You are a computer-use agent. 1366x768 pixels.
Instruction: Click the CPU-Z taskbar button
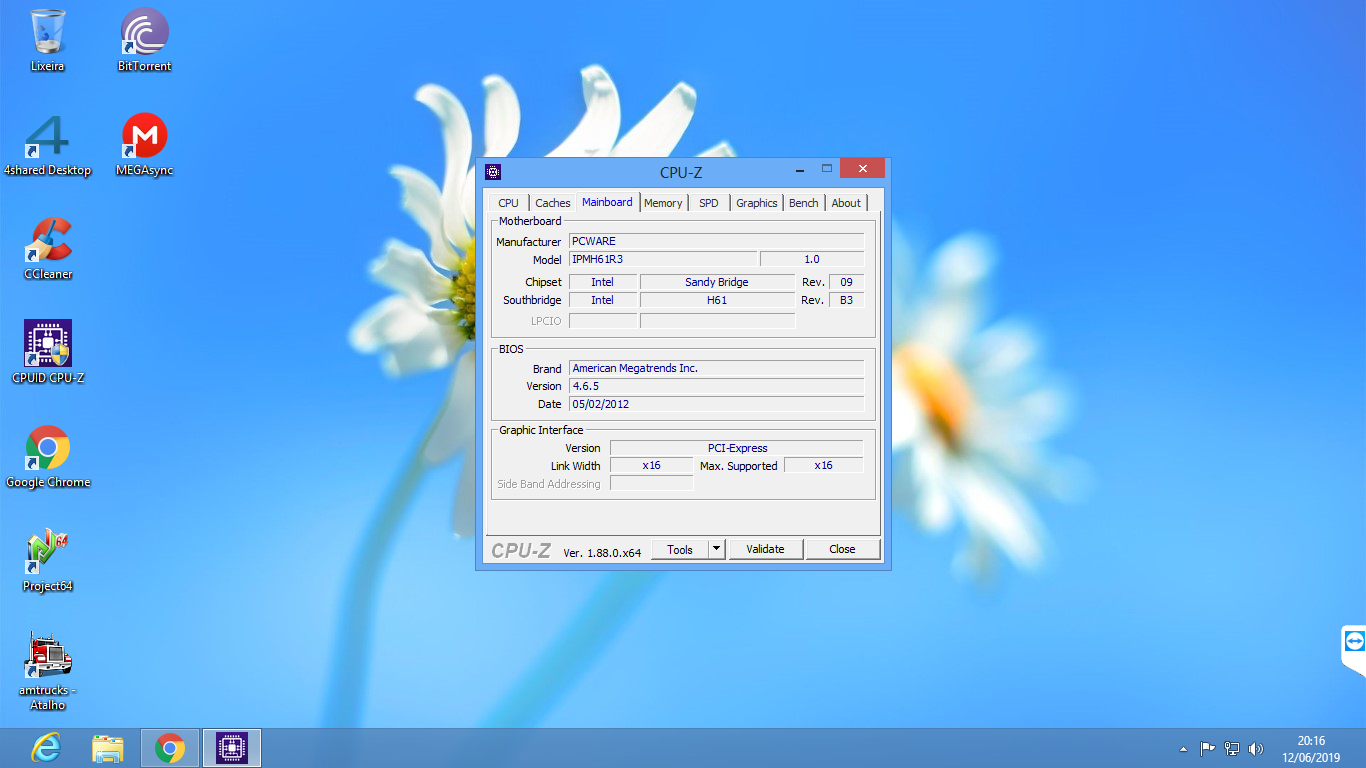(x=232, y=748)
